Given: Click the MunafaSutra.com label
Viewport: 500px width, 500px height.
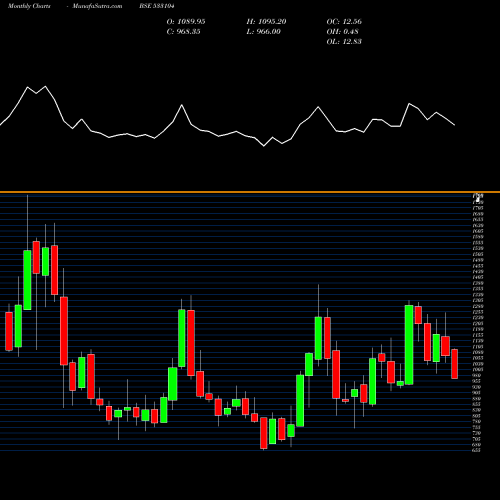Looking at the screenshot, I should (97, 6).
